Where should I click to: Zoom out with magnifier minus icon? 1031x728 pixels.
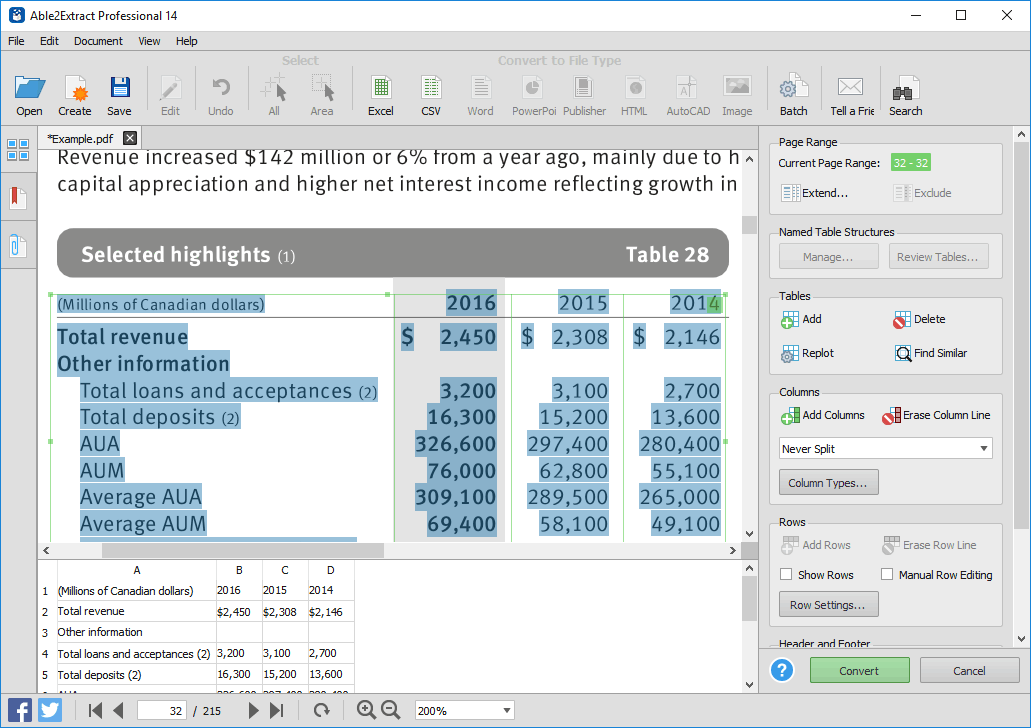(391, 710)
